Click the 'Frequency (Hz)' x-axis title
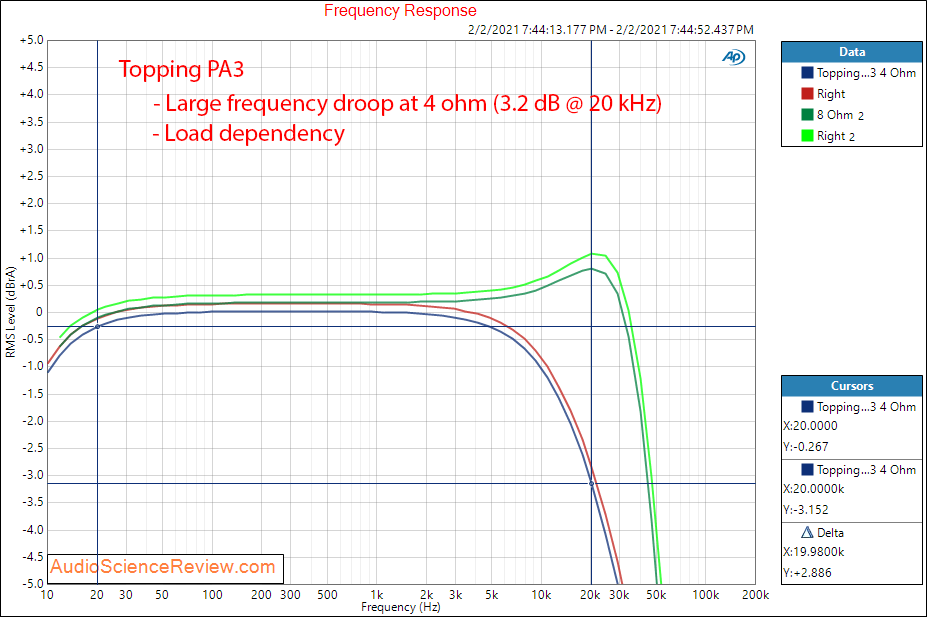Viewport: 927px width, 617px height. tap(401, 607)
